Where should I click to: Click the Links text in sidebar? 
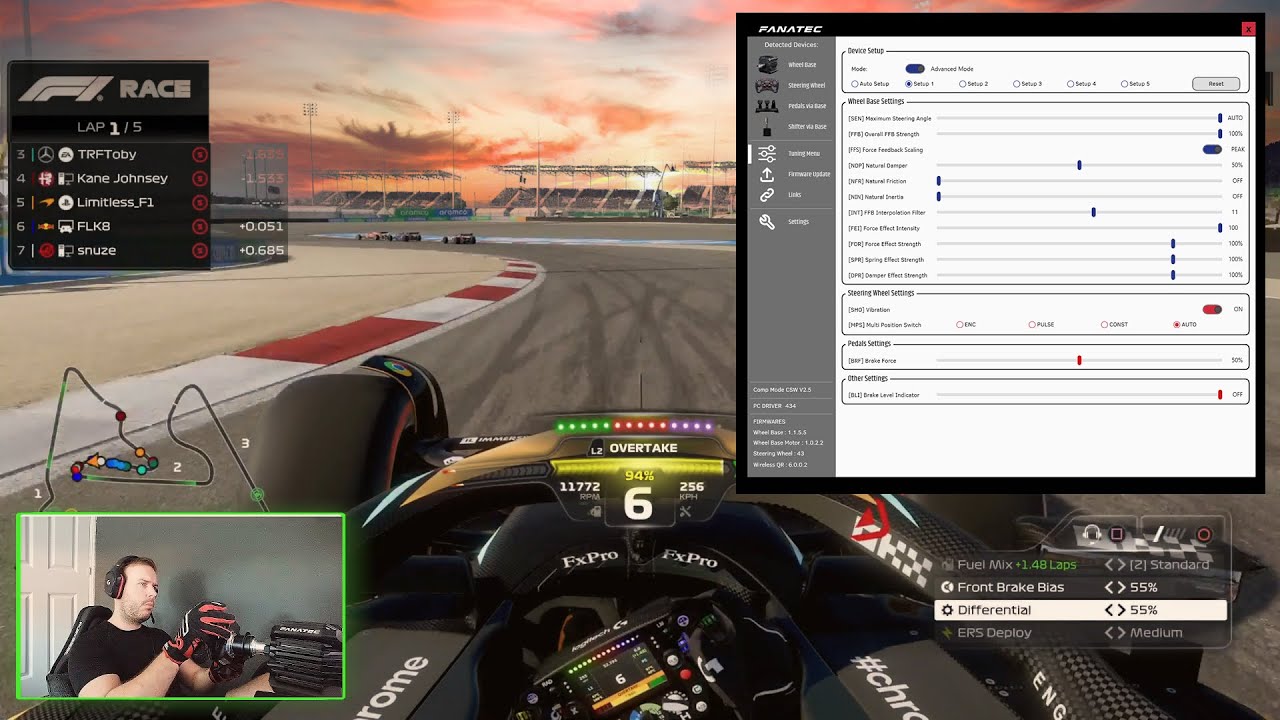[794, 195]
